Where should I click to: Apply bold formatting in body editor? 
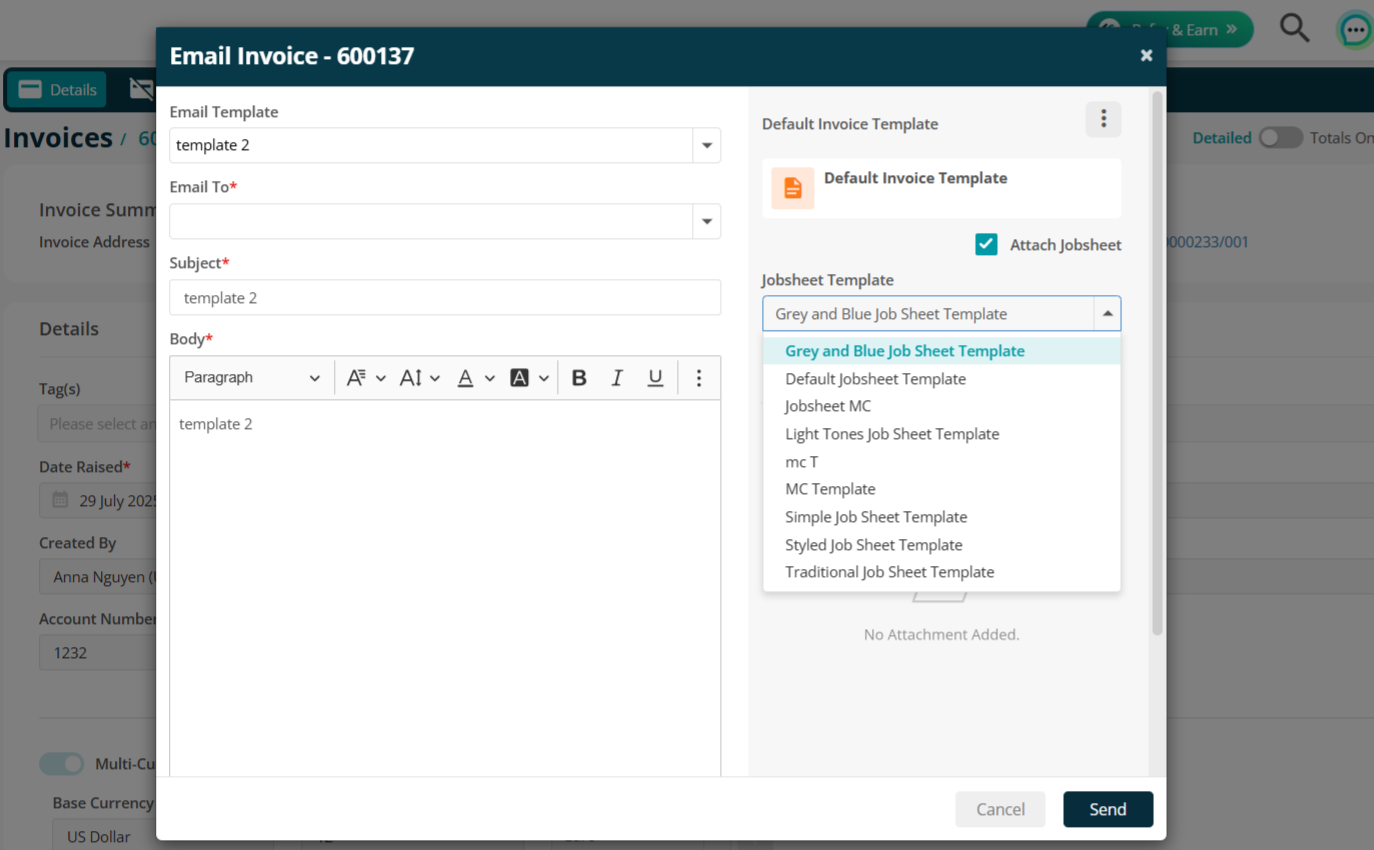pos(579,378)
